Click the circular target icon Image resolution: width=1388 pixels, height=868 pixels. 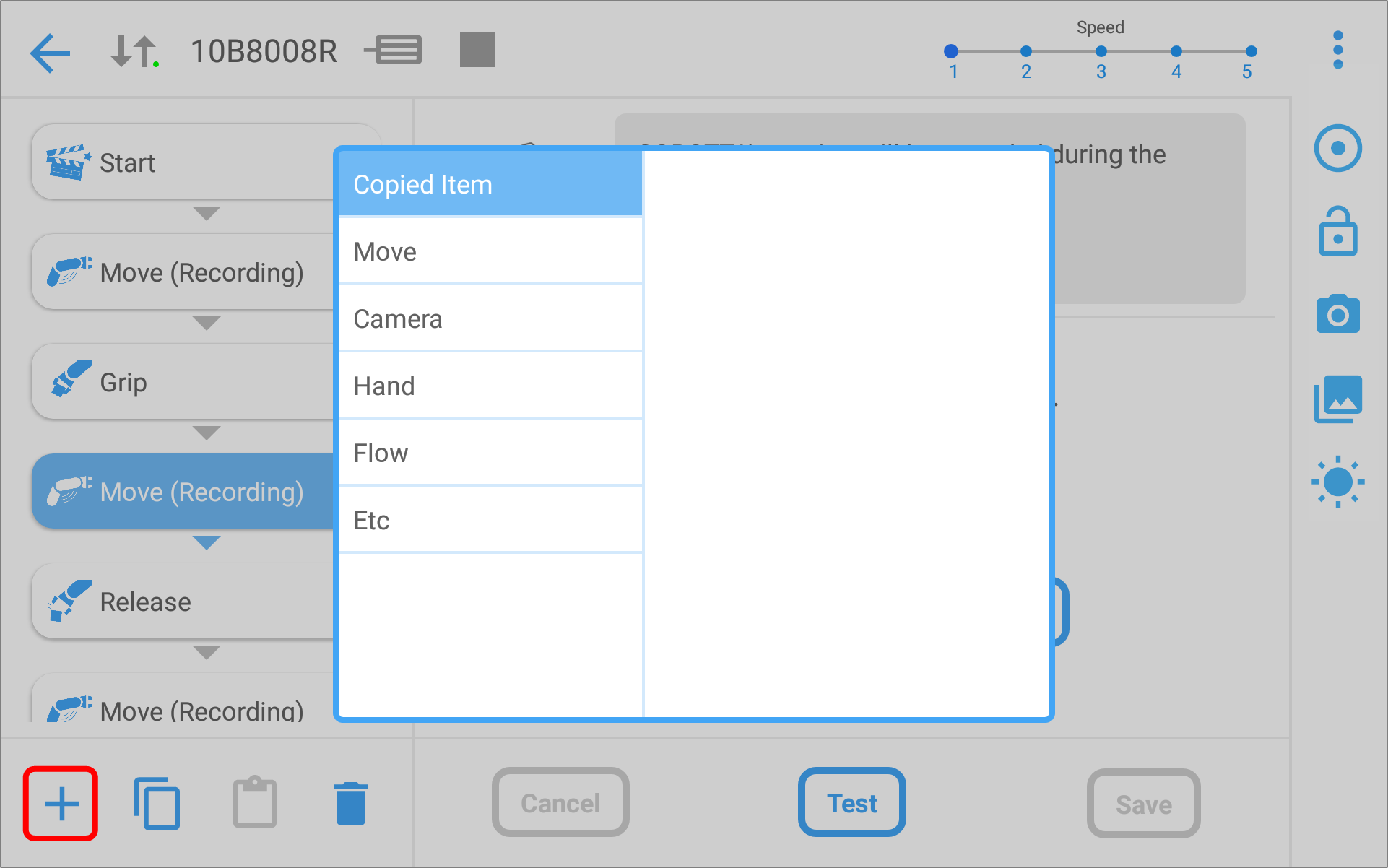[x=1337, y=149]
